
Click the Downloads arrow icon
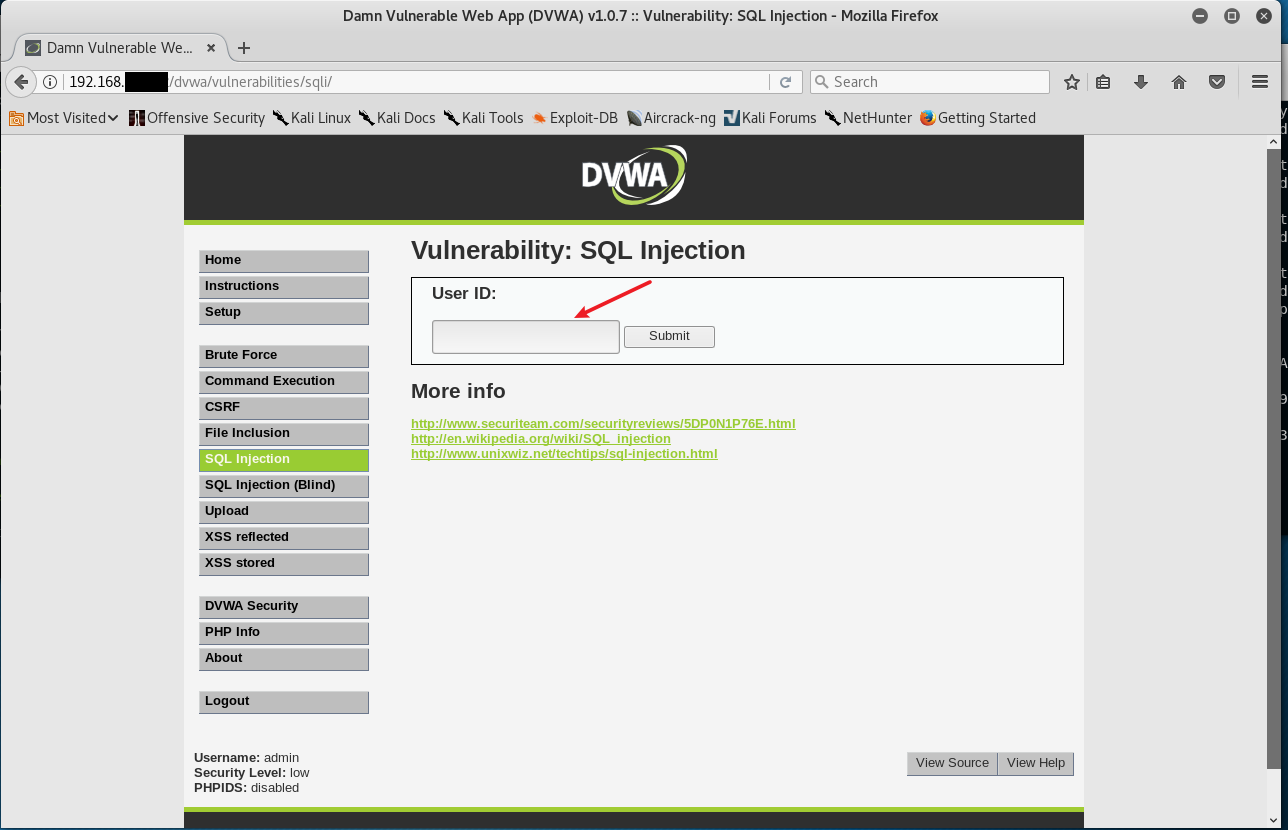(x=1141, y=82)
